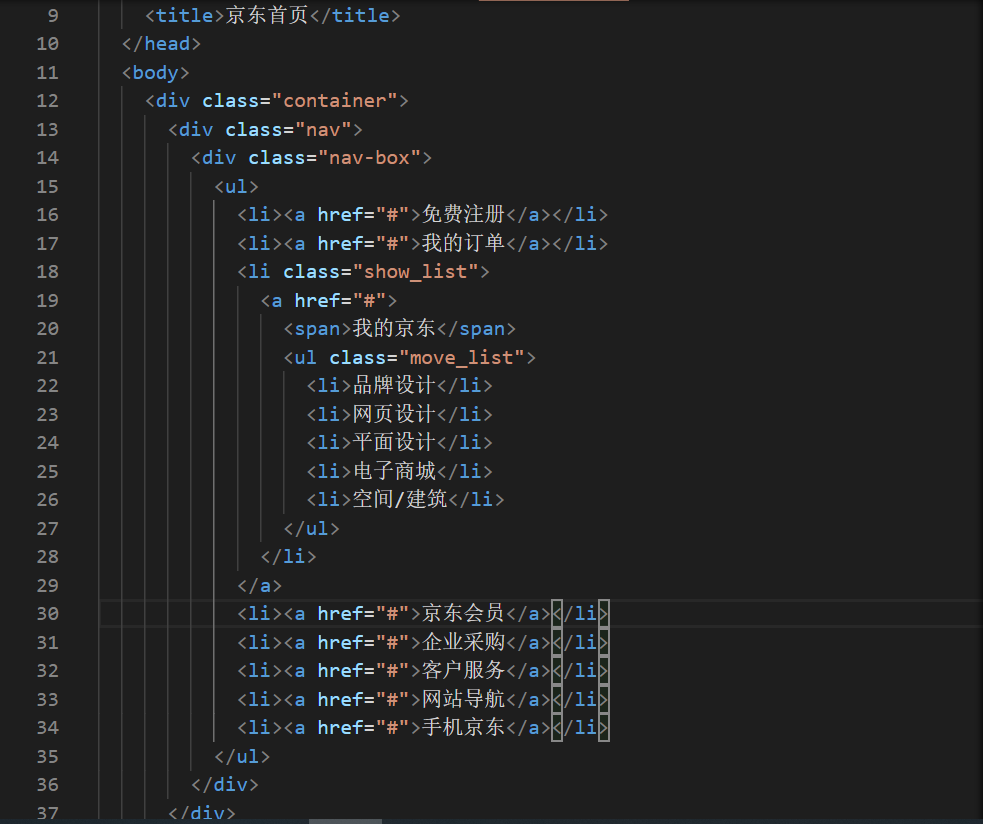Click the link text 京东会员

click(463, 613)
